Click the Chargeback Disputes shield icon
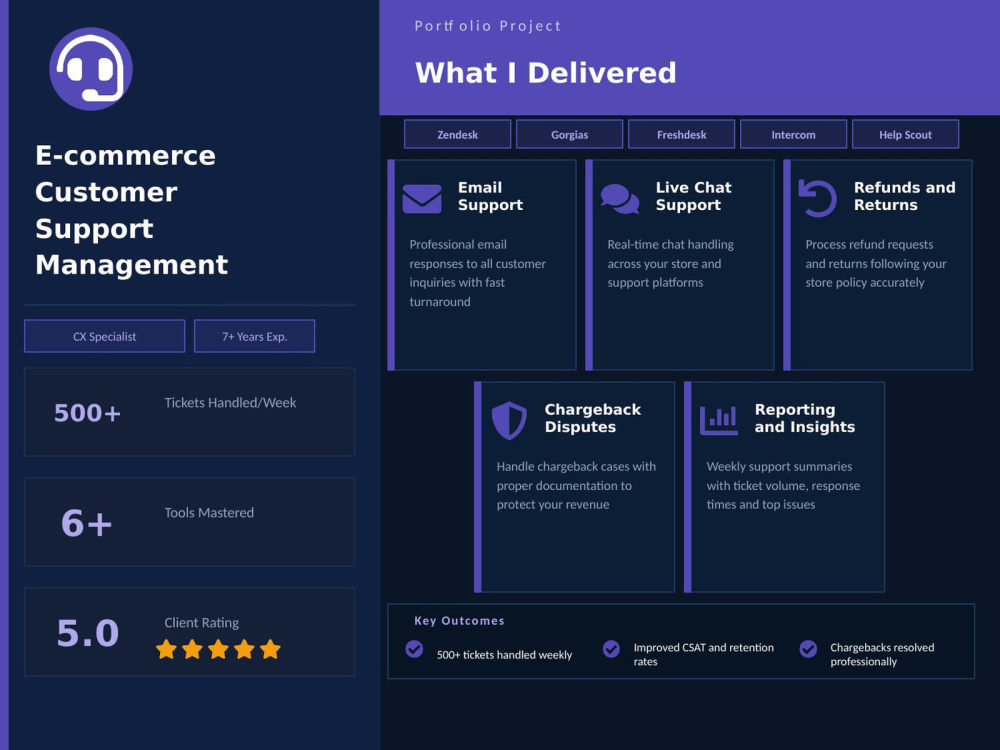Viewport: 1000px width, 750px height. (x=509, y=420)
